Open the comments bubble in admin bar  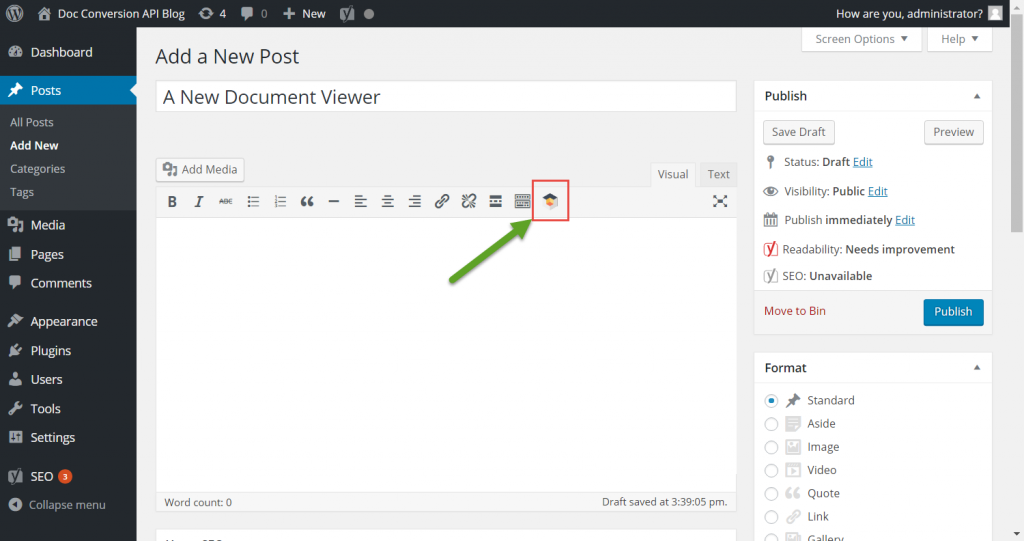[254, 13]
